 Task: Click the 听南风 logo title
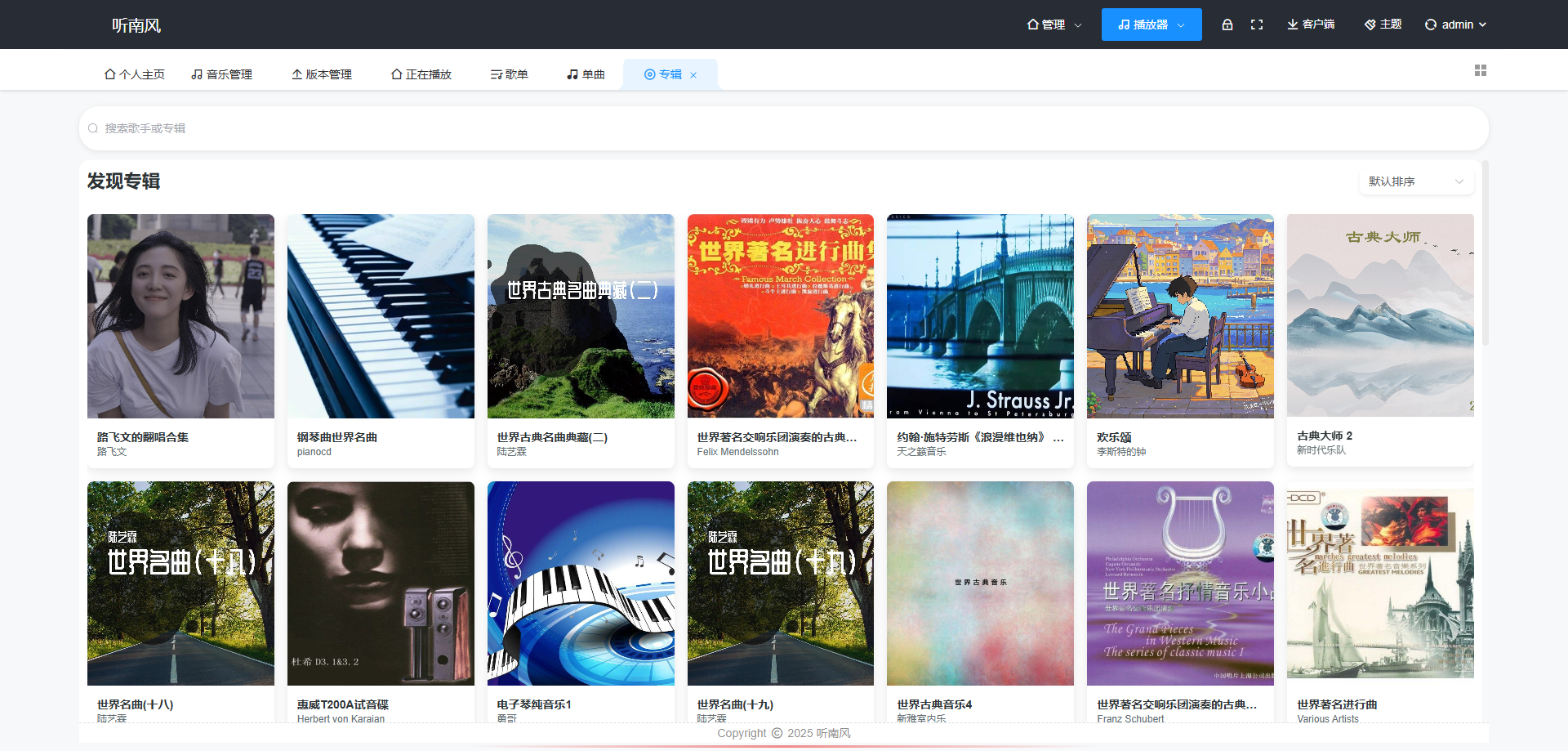[x=136, y=25]
